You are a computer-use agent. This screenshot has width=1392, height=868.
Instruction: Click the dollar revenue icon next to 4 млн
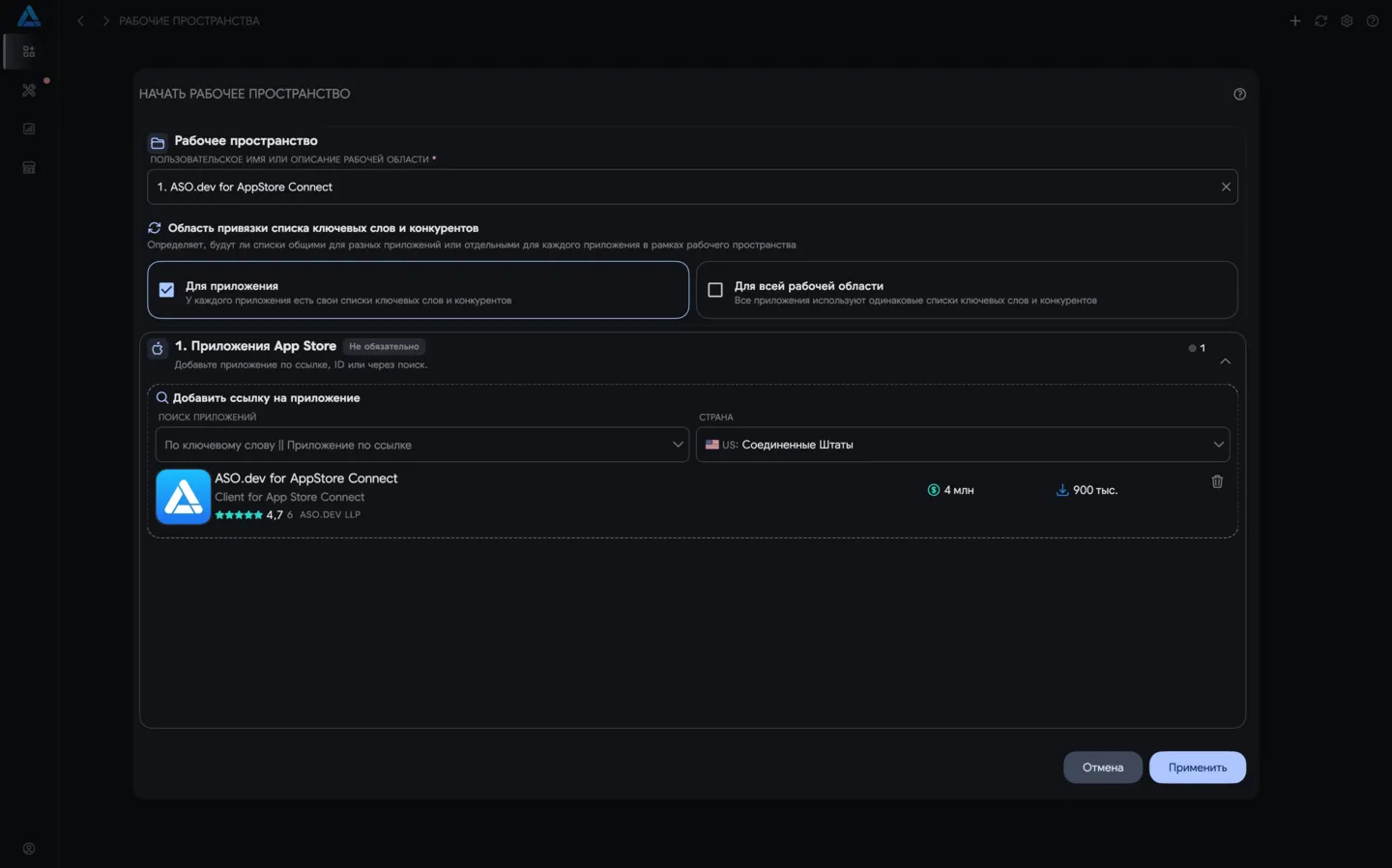[934, 490]
